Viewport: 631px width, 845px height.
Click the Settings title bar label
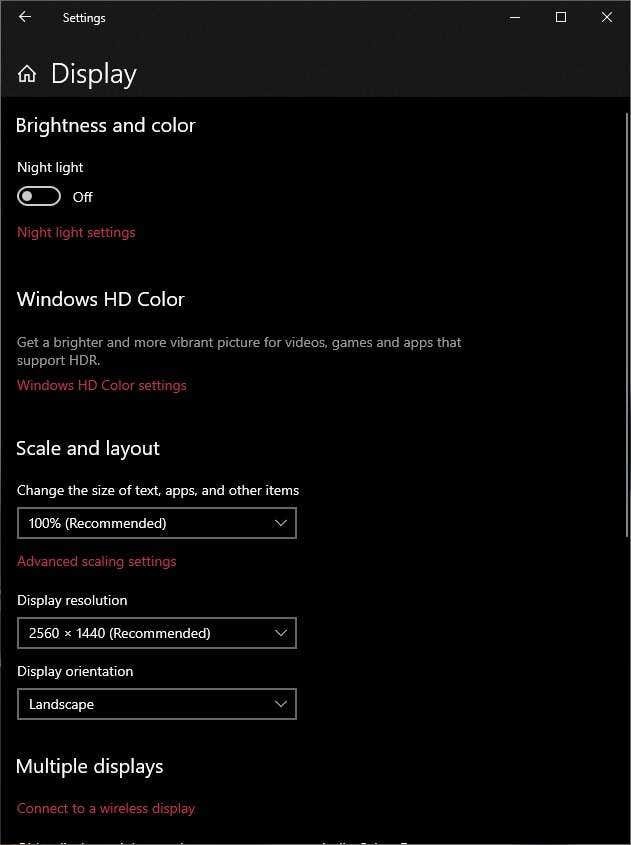83,17
